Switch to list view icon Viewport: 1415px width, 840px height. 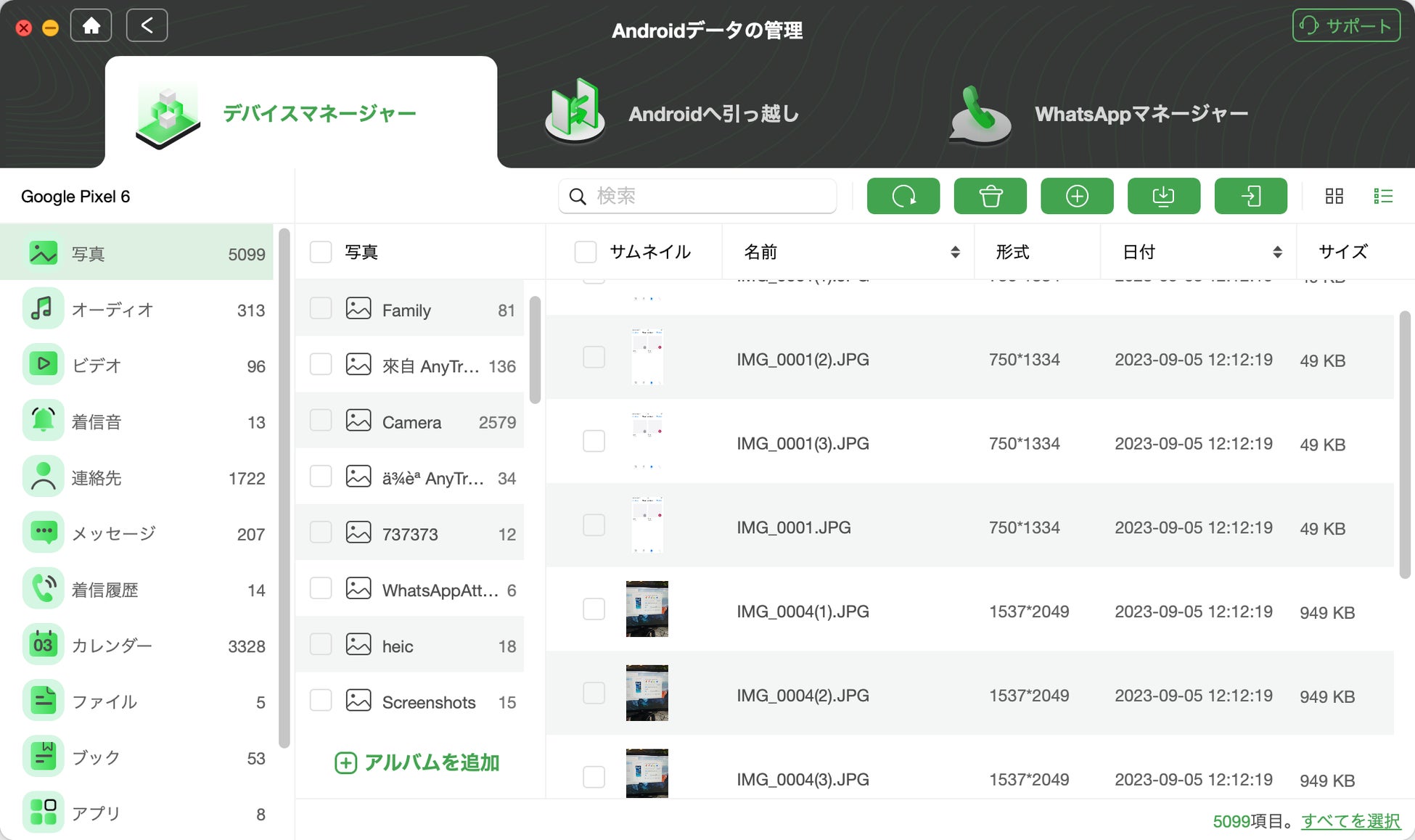(1383, 196)
